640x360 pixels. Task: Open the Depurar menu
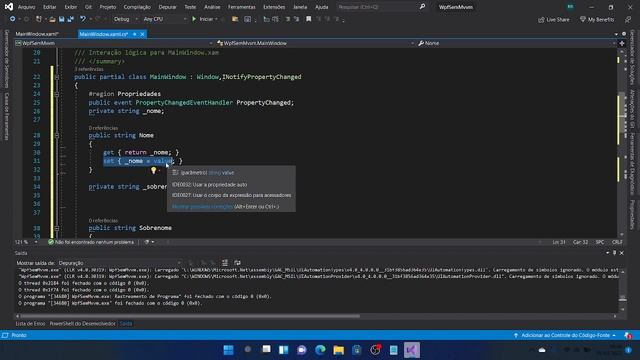coord(167,7)
